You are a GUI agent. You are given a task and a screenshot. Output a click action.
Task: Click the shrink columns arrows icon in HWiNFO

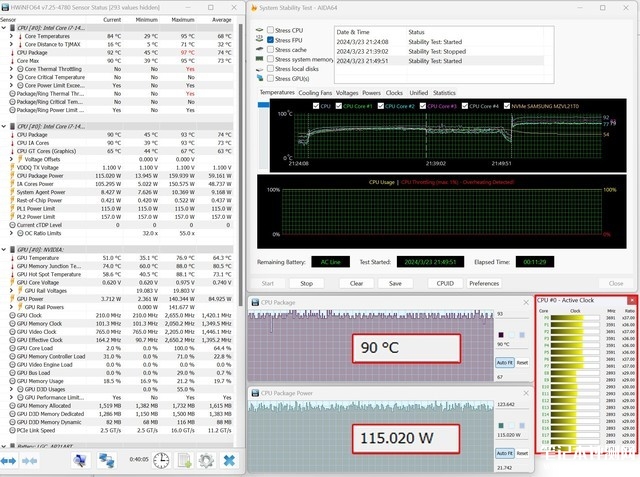(x=29, y=461)
